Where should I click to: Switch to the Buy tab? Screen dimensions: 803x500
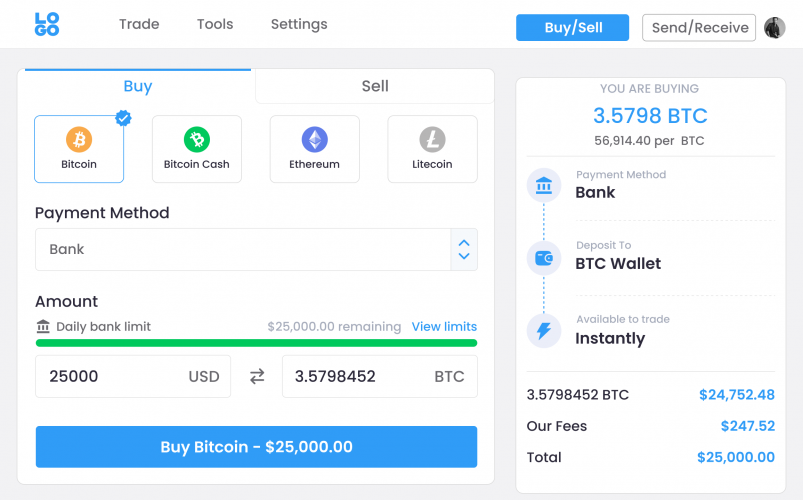tap(138, 86)
